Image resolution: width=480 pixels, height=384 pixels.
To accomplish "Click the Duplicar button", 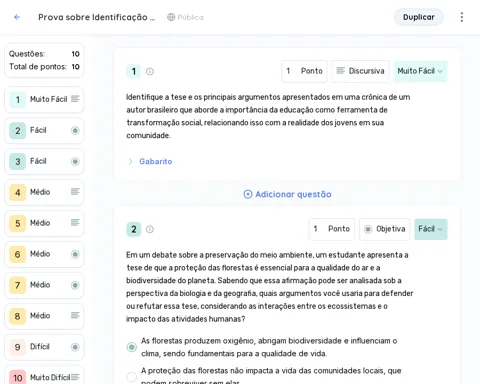I will 419,17.
